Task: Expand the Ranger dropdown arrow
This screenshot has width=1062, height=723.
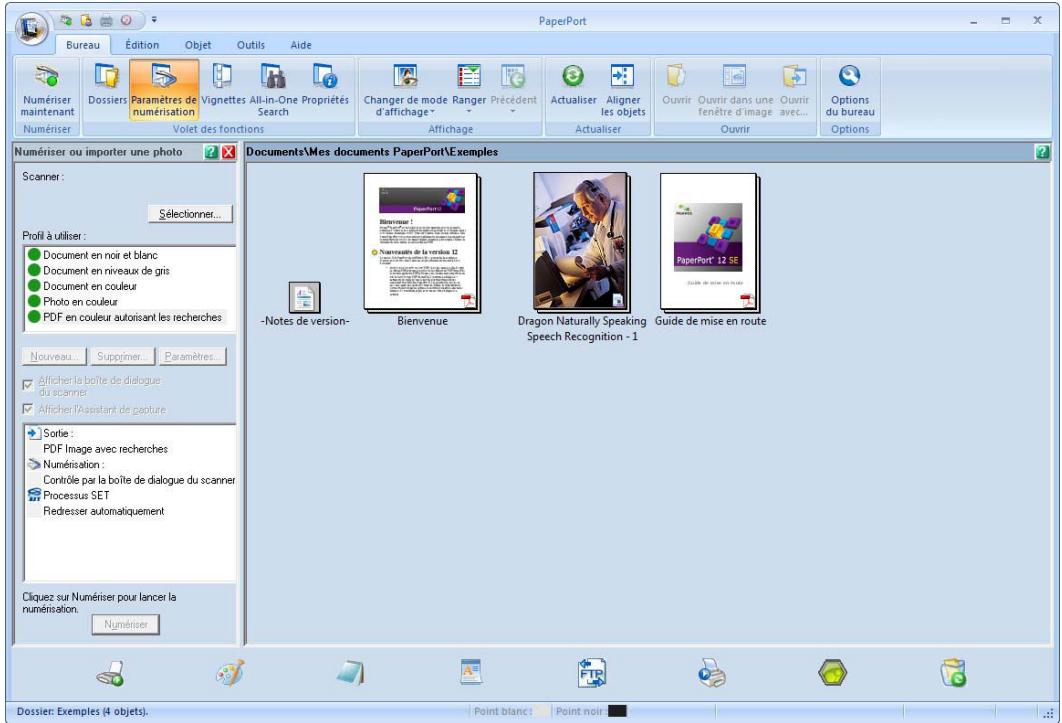Action: [x=469, y=112]
